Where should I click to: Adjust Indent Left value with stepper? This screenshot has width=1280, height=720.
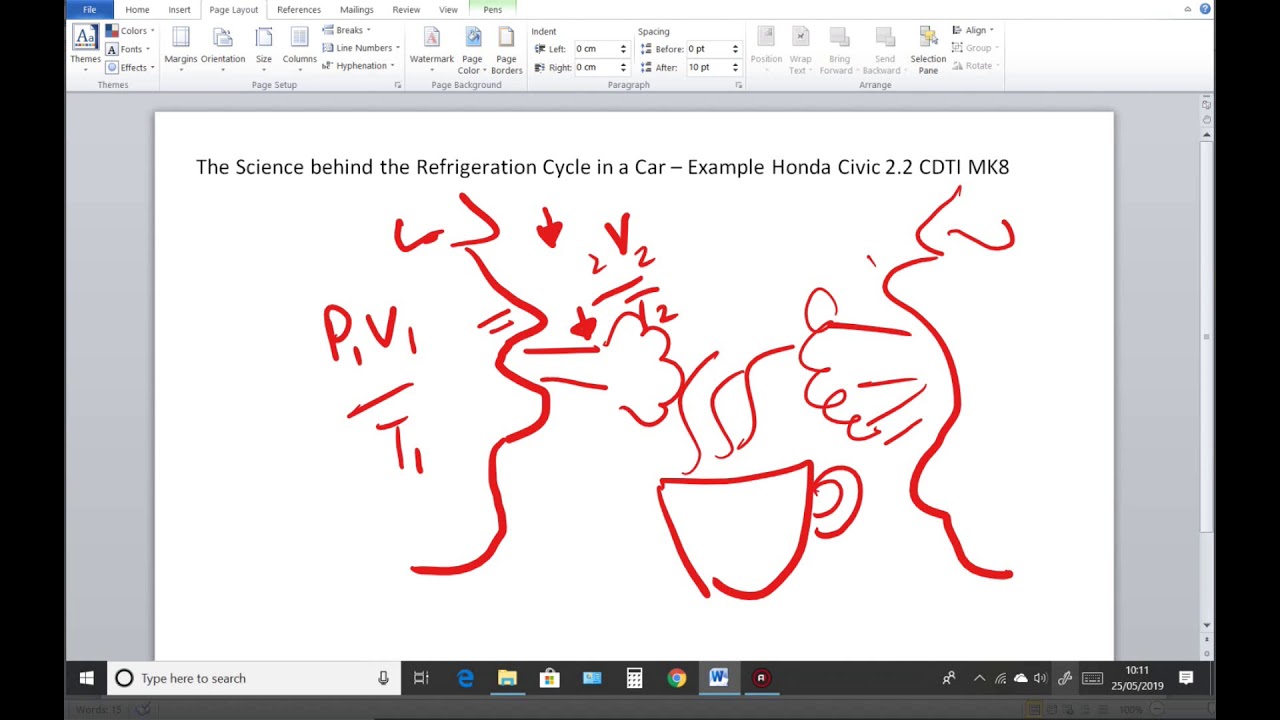(x=623, y=49)
